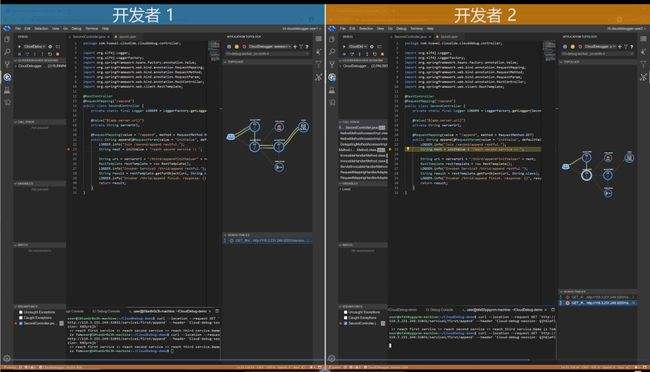Open the CloudDebugger session dropdown in 开发者 2

(600, 46)
